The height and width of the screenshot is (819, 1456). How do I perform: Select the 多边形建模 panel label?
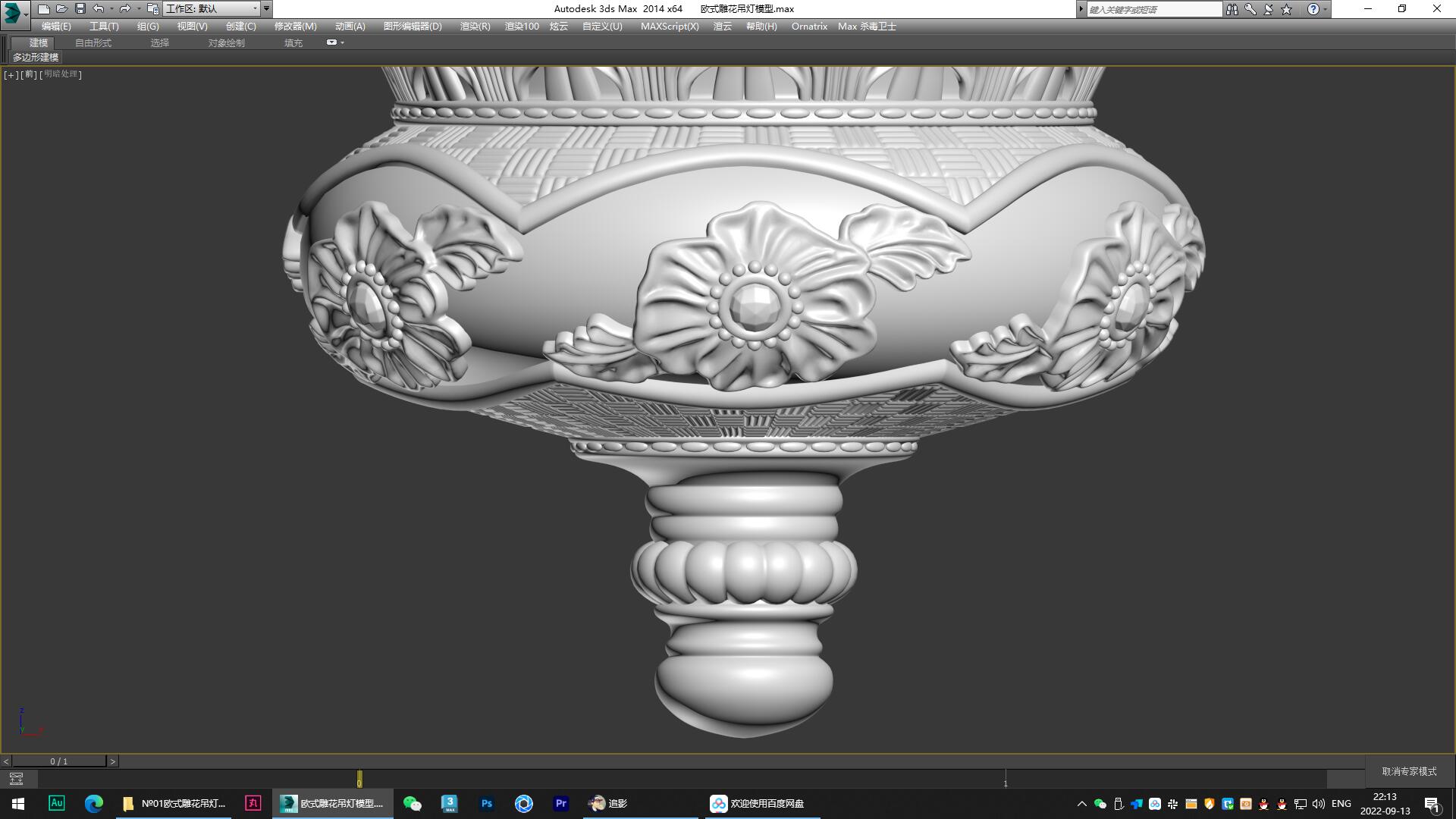point(35,58)
